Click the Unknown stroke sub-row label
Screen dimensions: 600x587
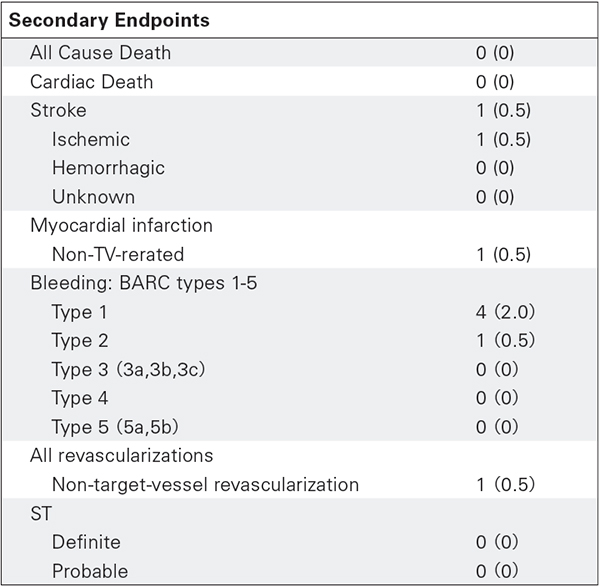93,197
